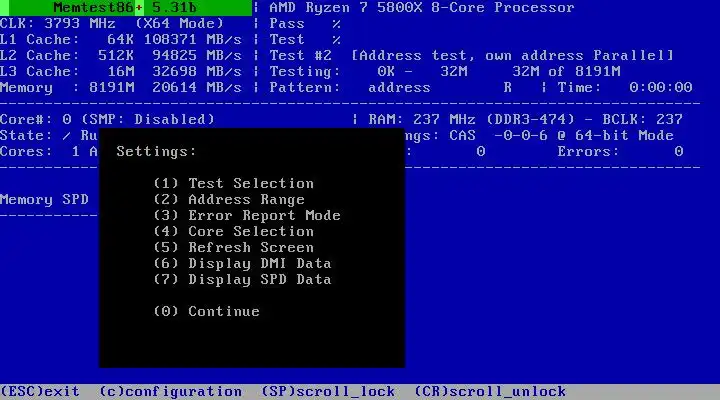Click the BCLK: 237 value

tap(642, 119)
